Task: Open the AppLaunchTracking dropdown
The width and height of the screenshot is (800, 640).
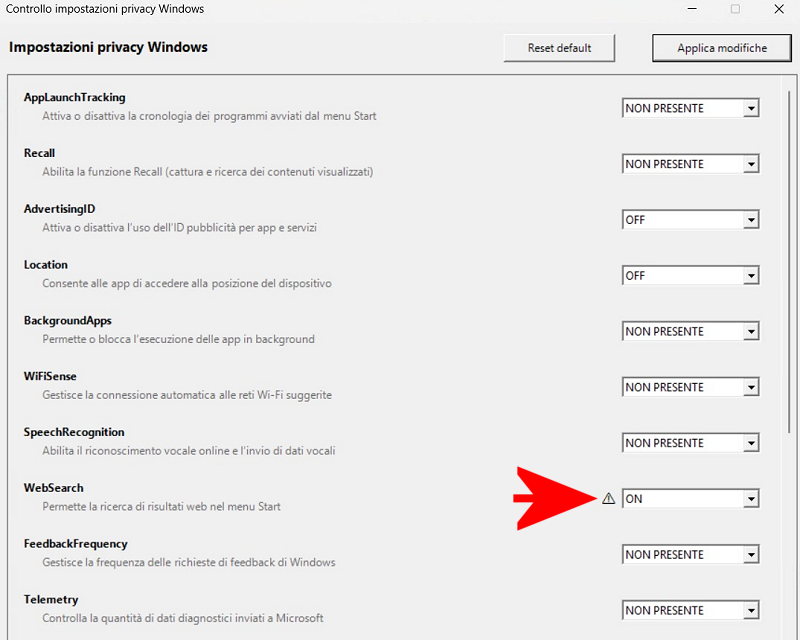Action: tap(690, 108)
